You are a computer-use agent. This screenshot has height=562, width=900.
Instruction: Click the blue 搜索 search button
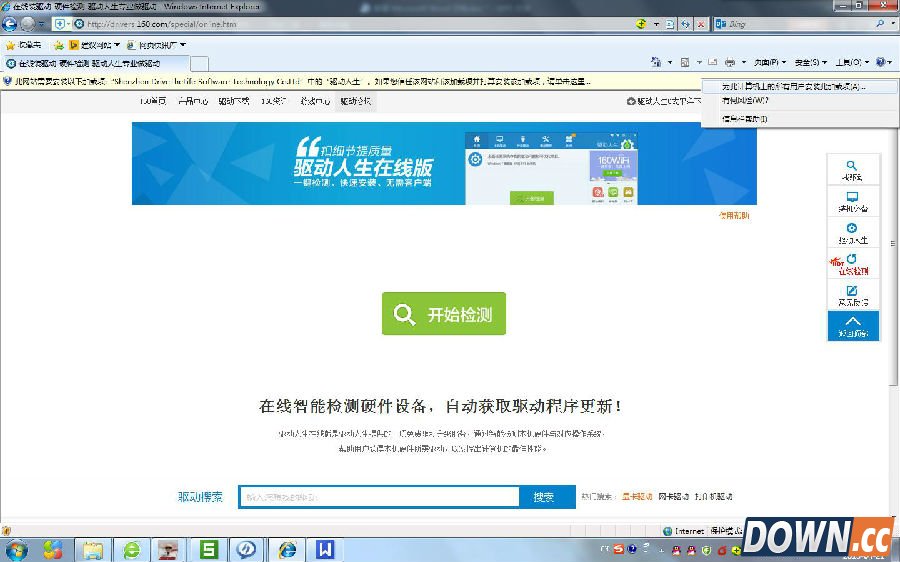tap(547, 497)
